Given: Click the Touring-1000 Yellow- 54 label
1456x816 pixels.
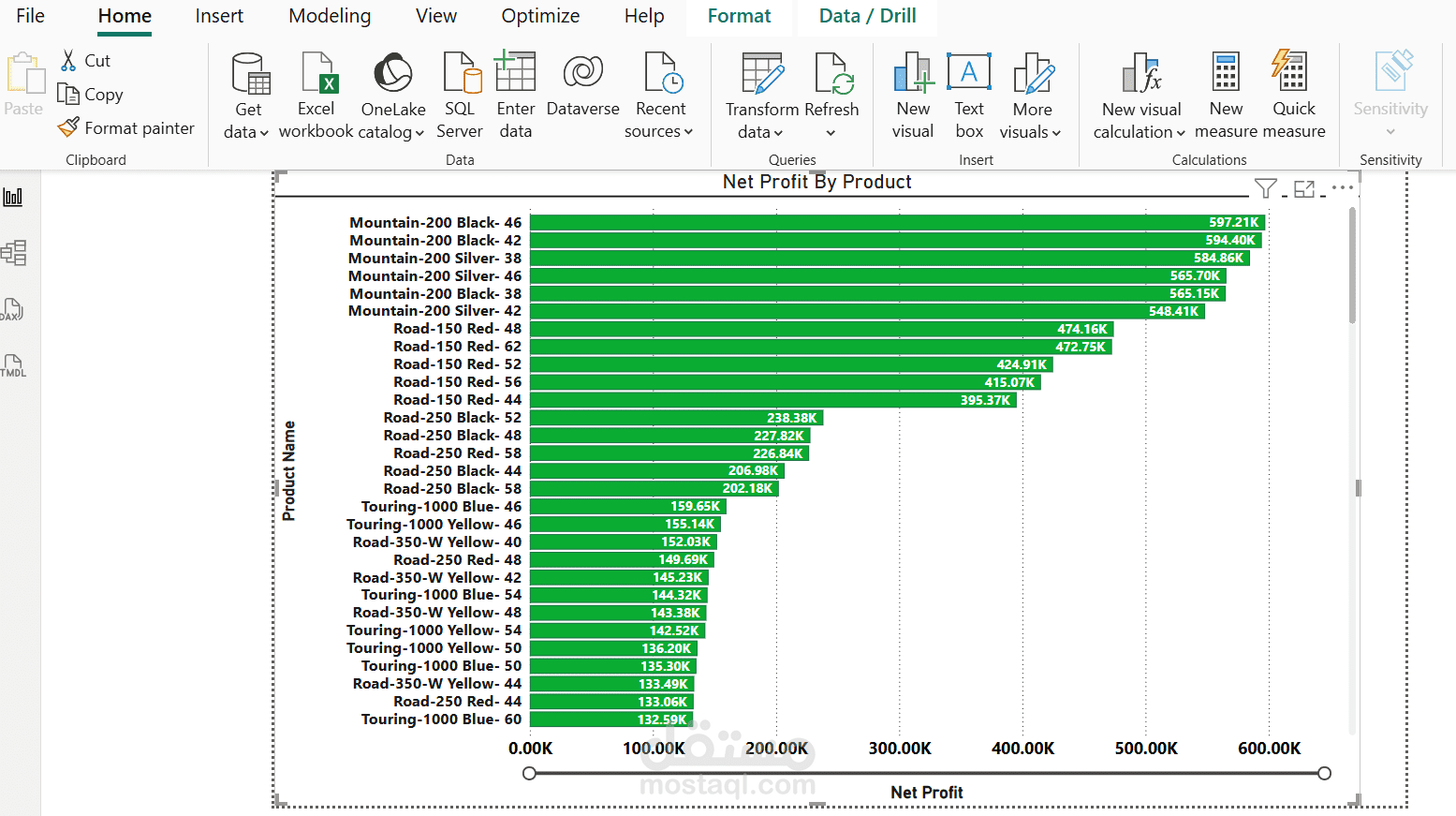Looking at the screenshot, I should pos(434,631).
